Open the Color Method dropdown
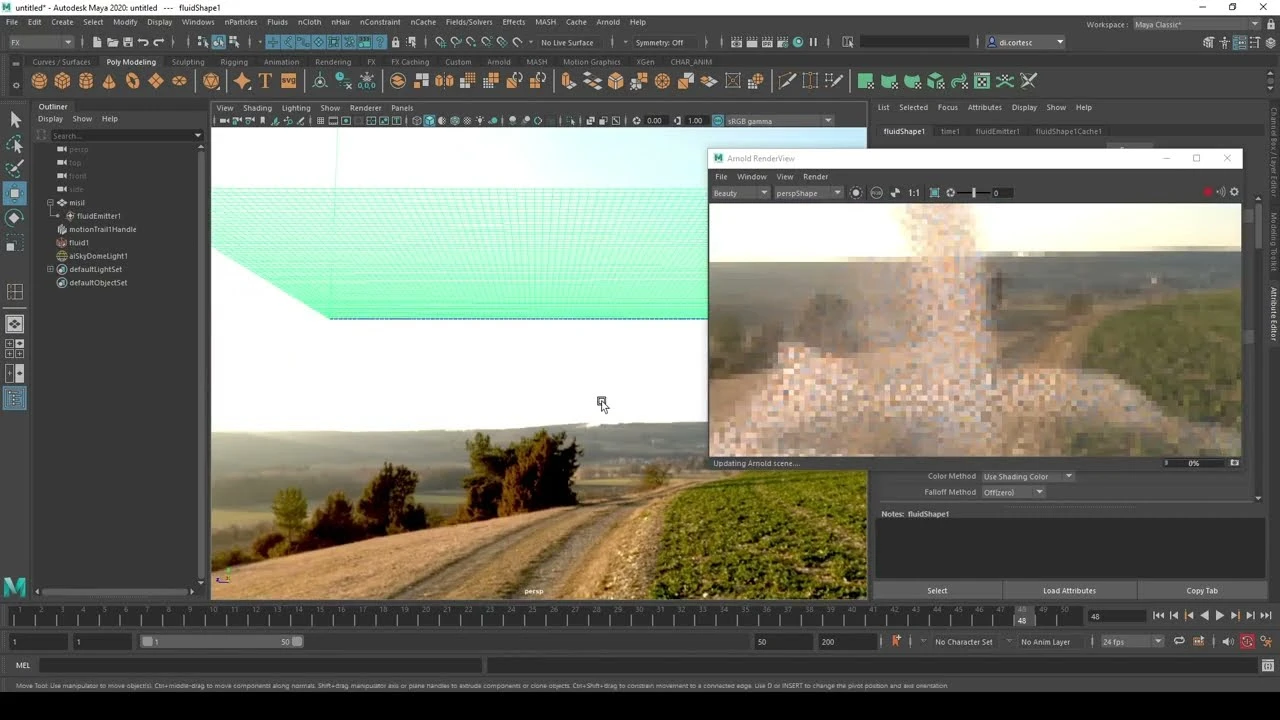The height and width of the screenshot is (720, 1280). click(x=1027, y=476)
